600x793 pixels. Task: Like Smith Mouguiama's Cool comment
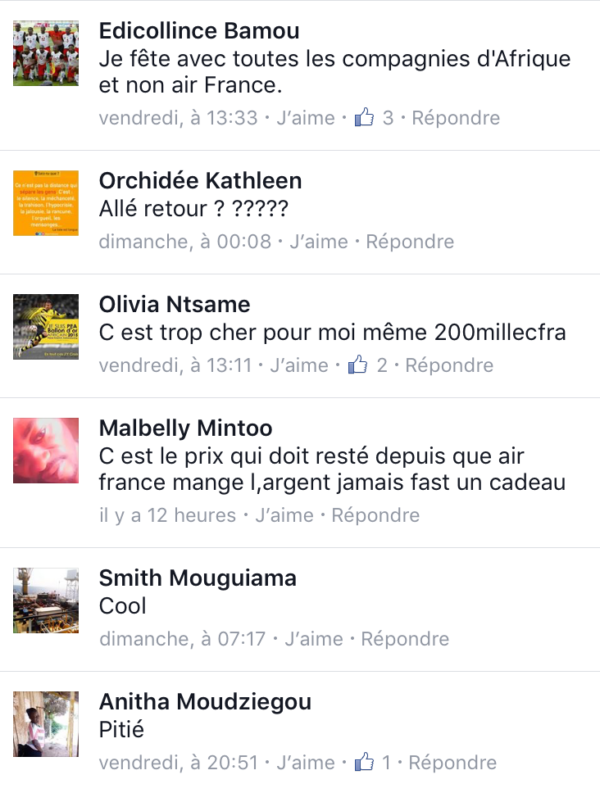point(314,639)
